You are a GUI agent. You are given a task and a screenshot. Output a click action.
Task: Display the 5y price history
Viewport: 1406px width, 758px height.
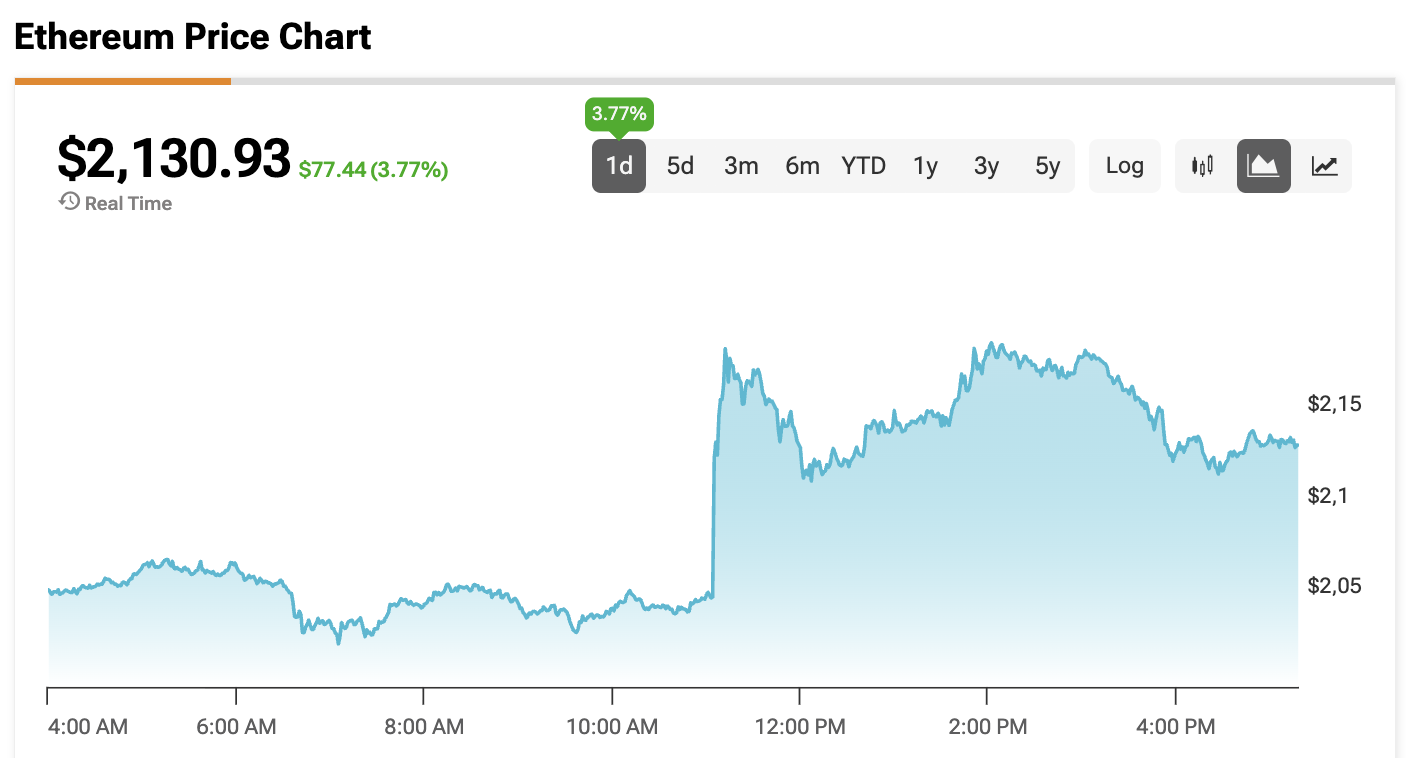pyautogui.click(x=1047, y=166)
